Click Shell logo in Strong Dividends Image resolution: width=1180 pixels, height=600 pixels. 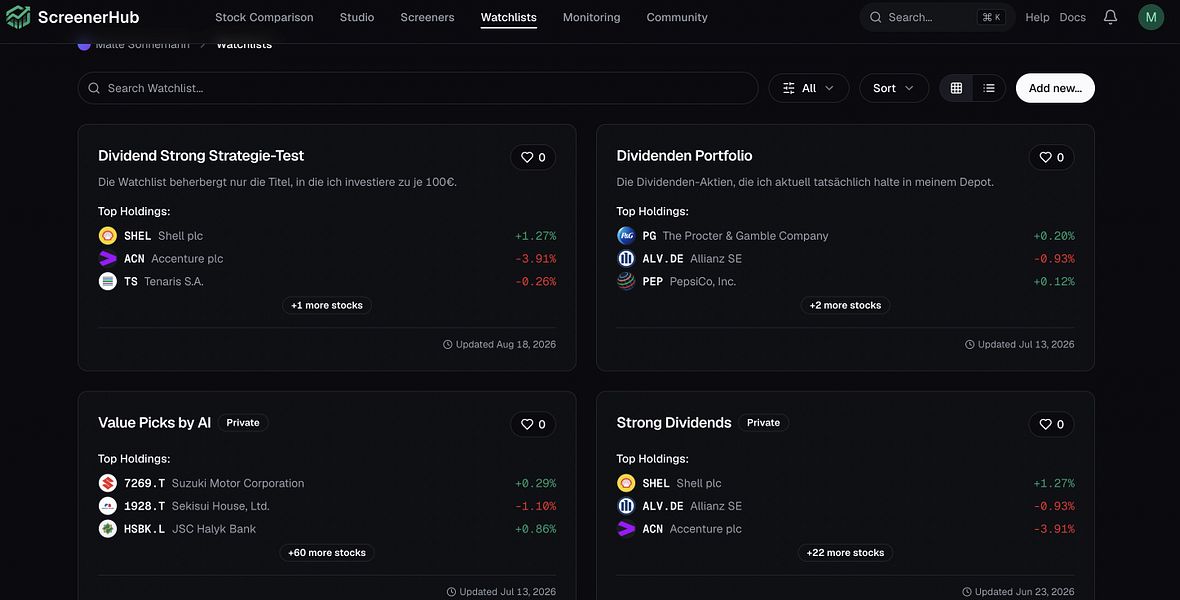626,483
